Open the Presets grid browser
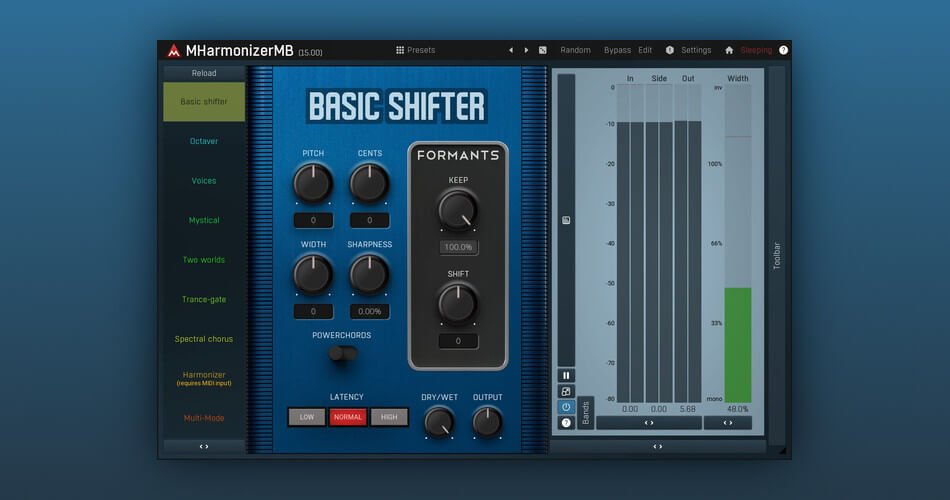The image size is (950, 500). pyautogui.click(x=400, y=50)
